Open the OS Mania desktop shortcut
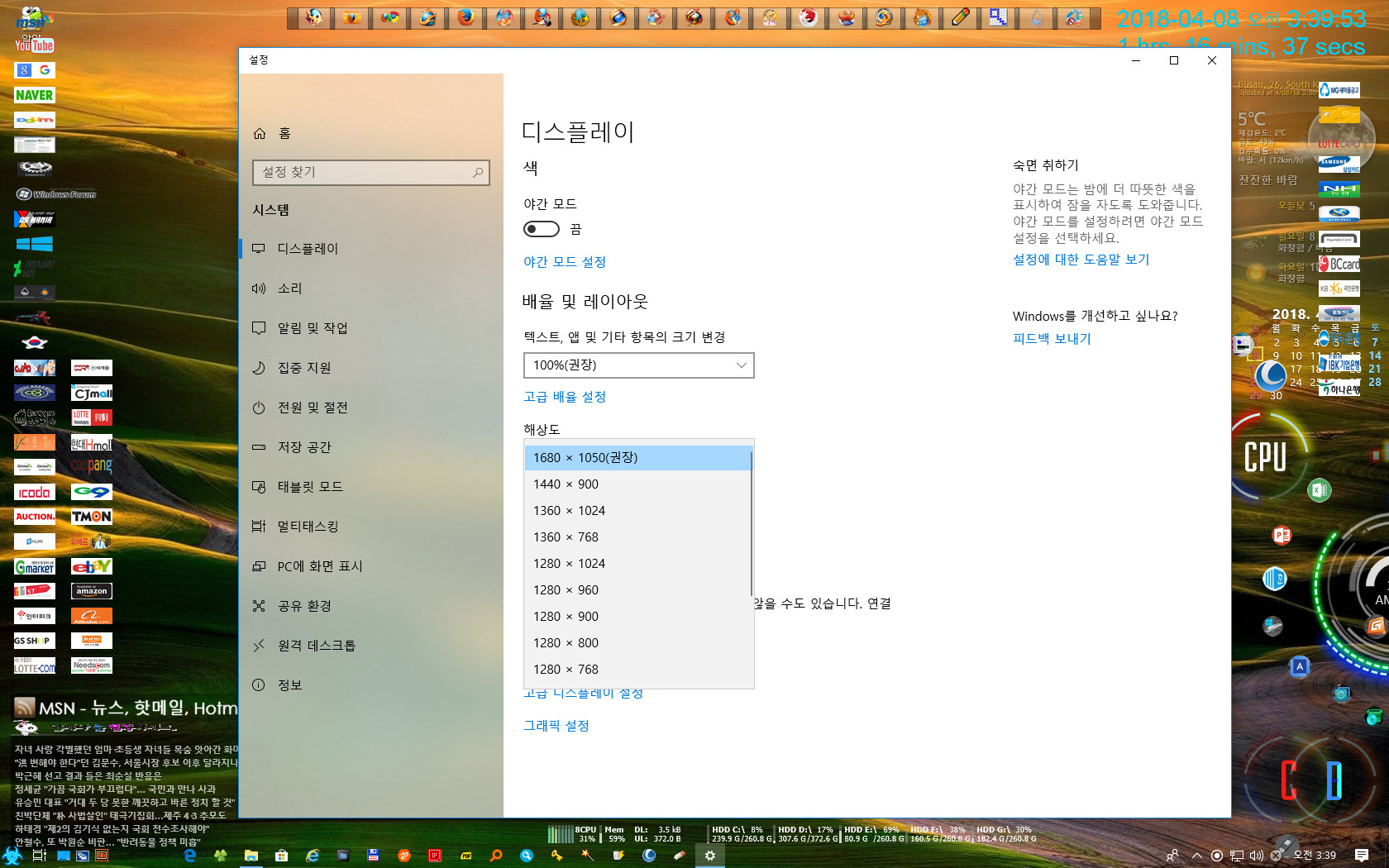 34,219
